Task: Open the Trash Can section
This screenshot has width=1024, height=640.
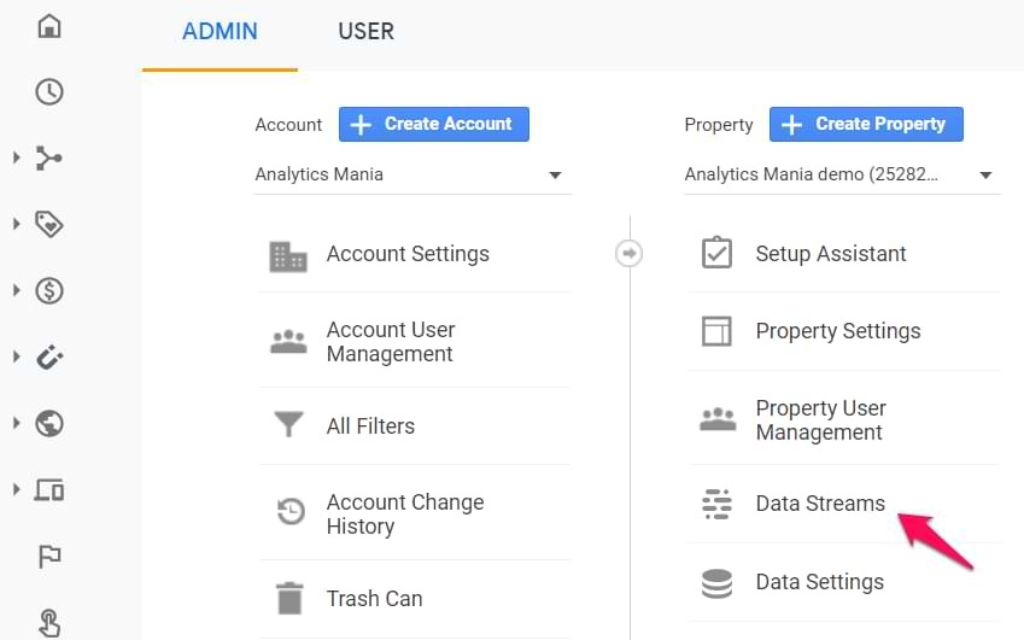Action: 374,598
